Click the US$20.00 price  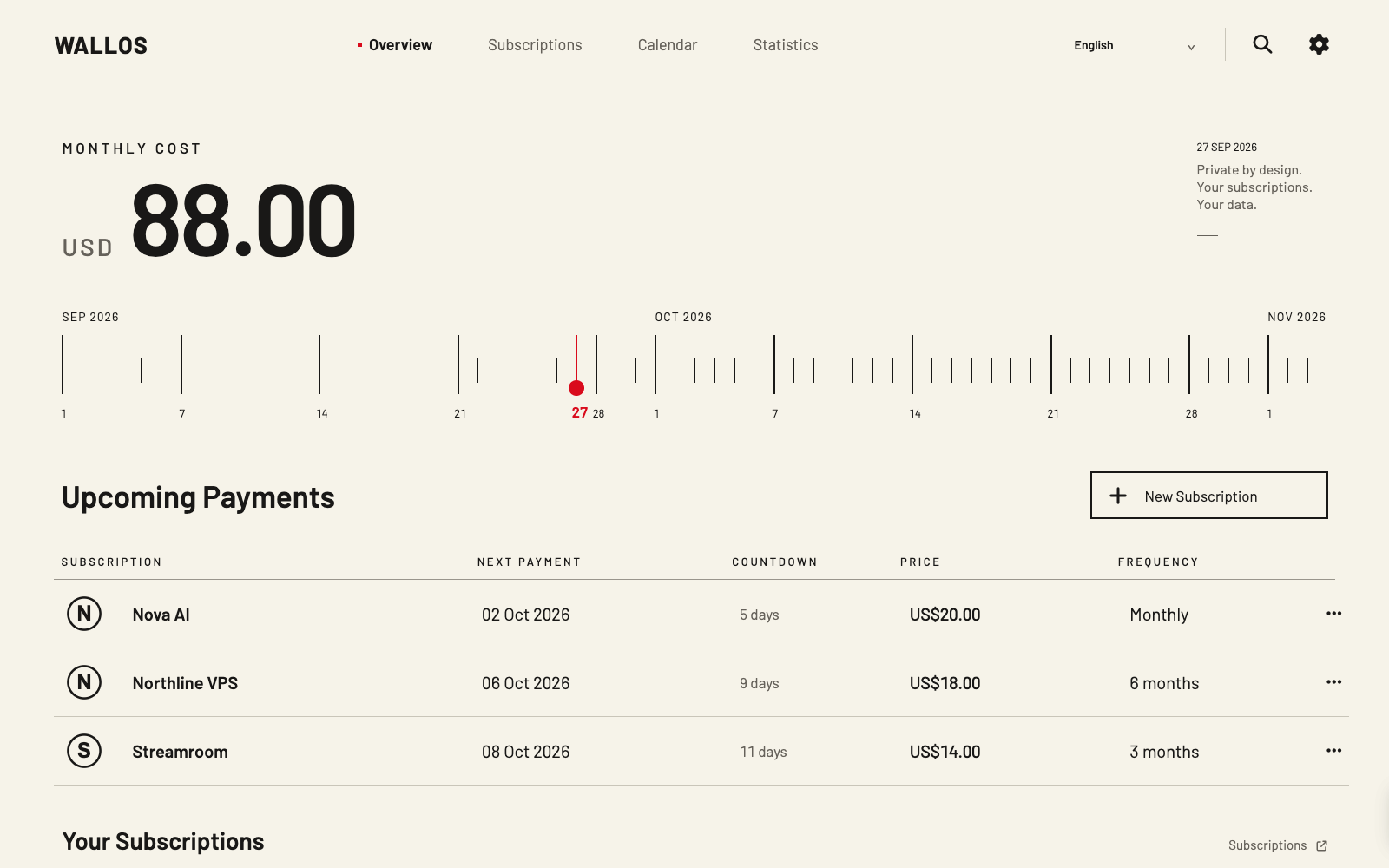tap(945, 615)
